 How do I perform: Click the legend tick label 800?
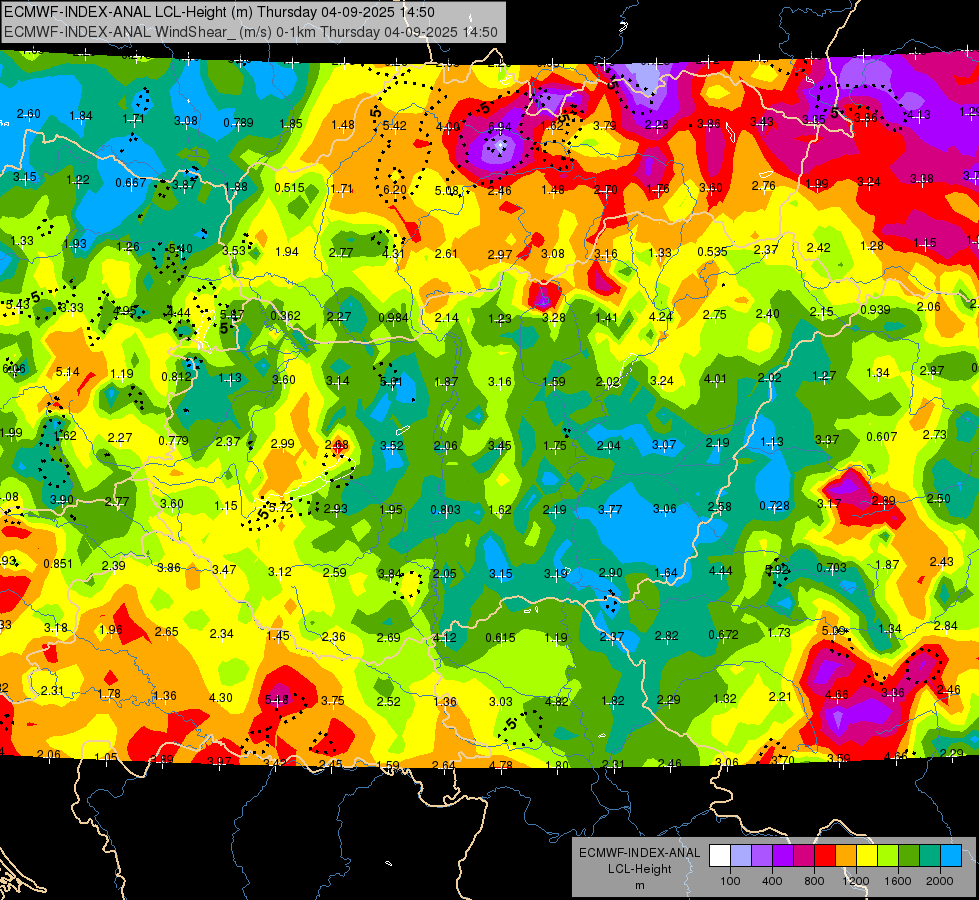814,881
